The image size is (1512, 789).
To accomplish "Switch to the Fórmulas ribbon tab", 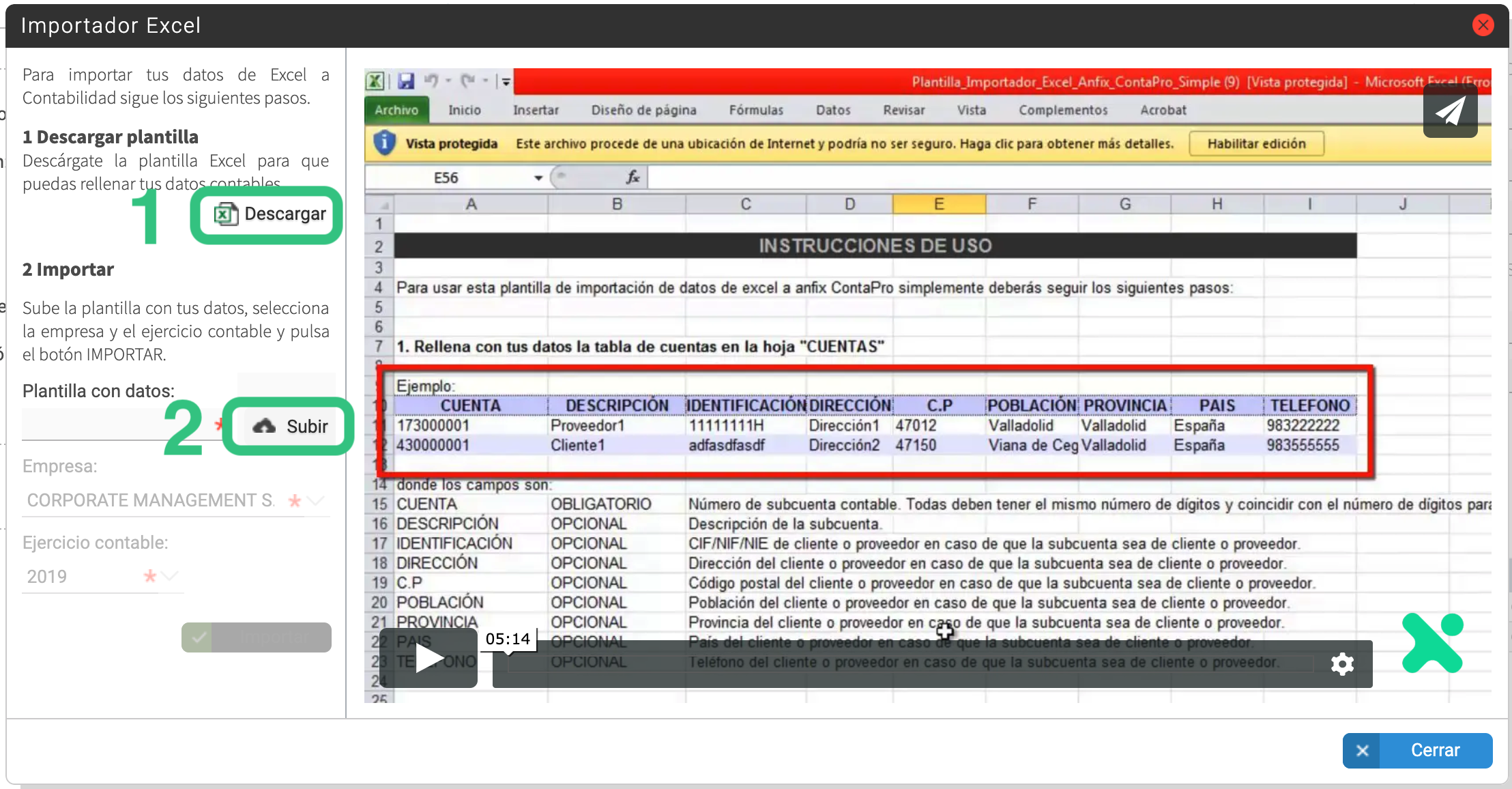I will point(755,110).
